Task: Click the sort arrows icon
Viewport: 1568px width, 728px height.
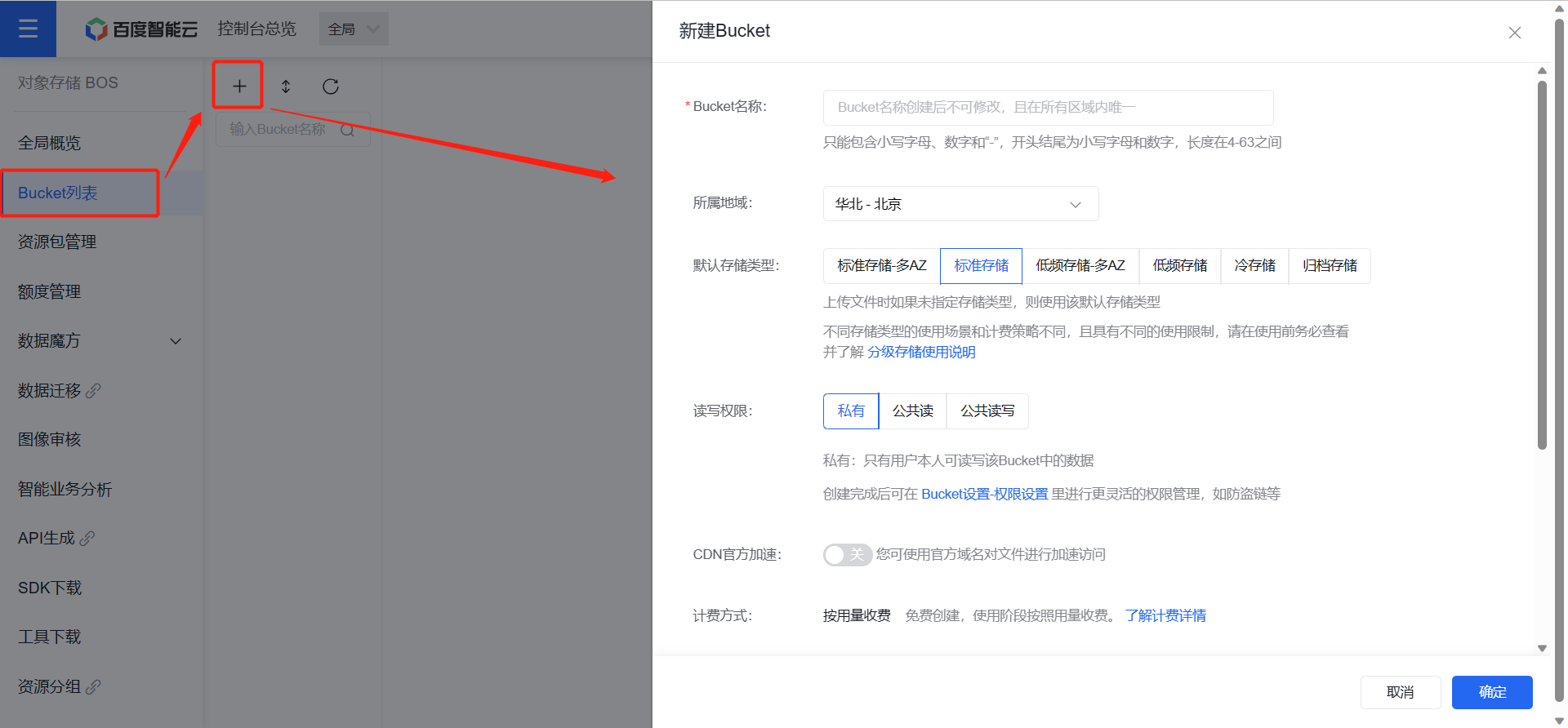Action: tap(286, 87)
